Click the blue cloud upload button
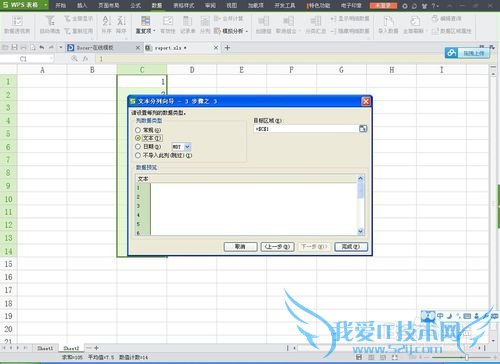This screenshot has width=500, height=364. tap(467, 53)
